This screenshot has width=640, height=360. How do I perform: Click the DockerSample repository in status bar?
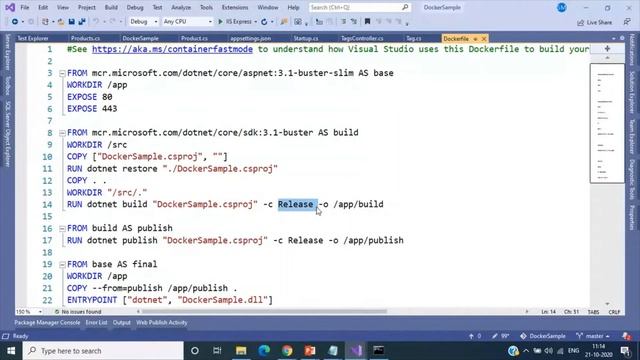point(543,336)
